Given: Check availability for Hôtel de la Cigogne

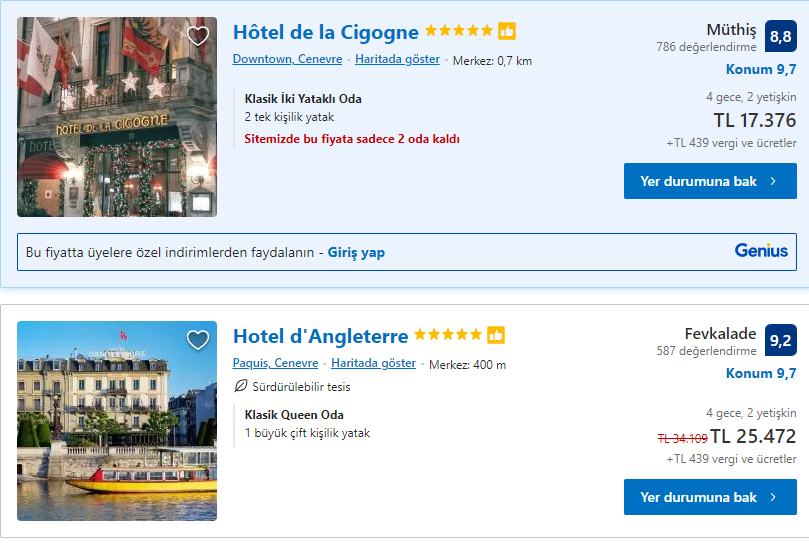Looking at the screenshot, I should [709, 181].
